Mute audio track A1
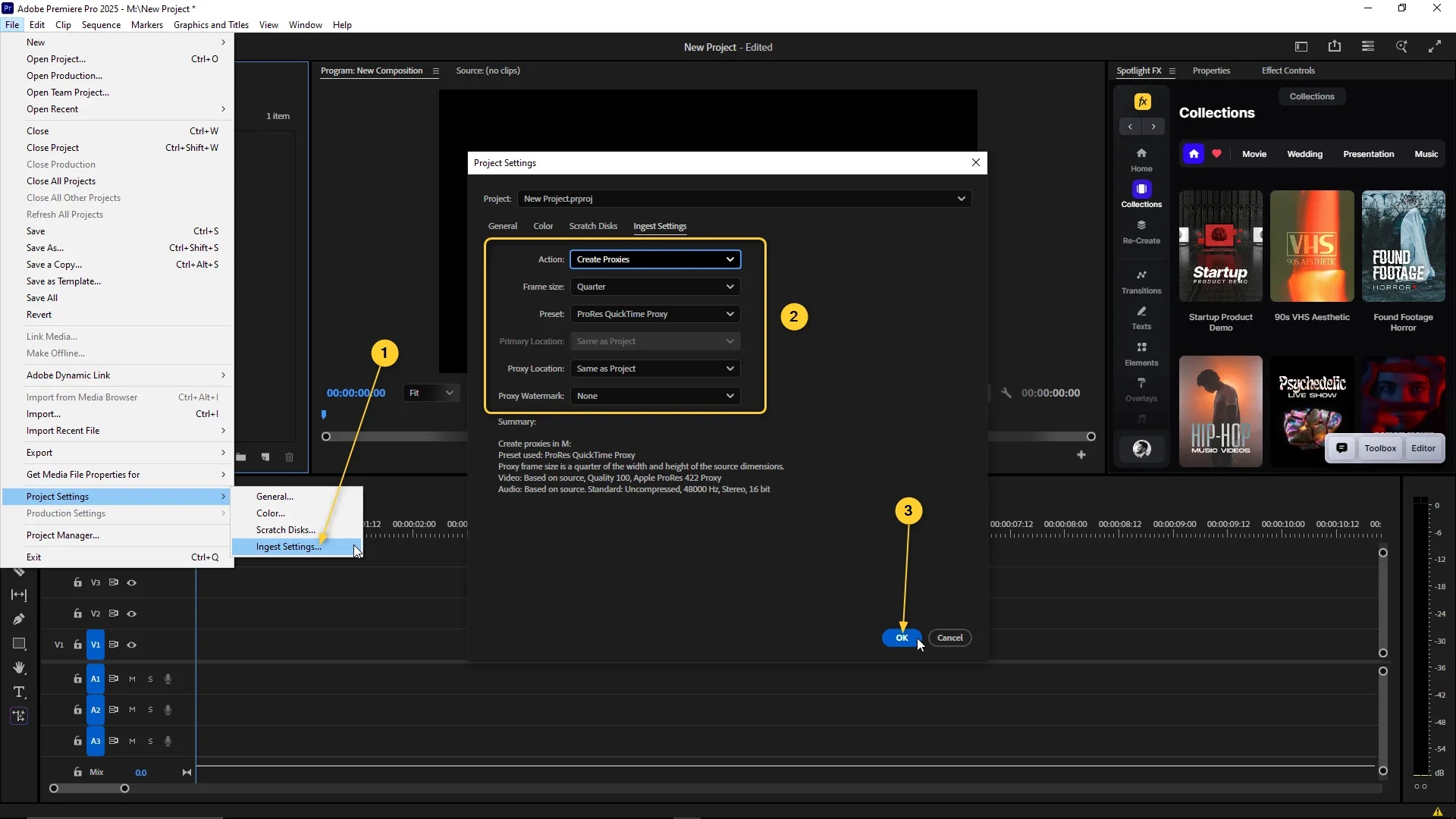 [x=132, y=679]
